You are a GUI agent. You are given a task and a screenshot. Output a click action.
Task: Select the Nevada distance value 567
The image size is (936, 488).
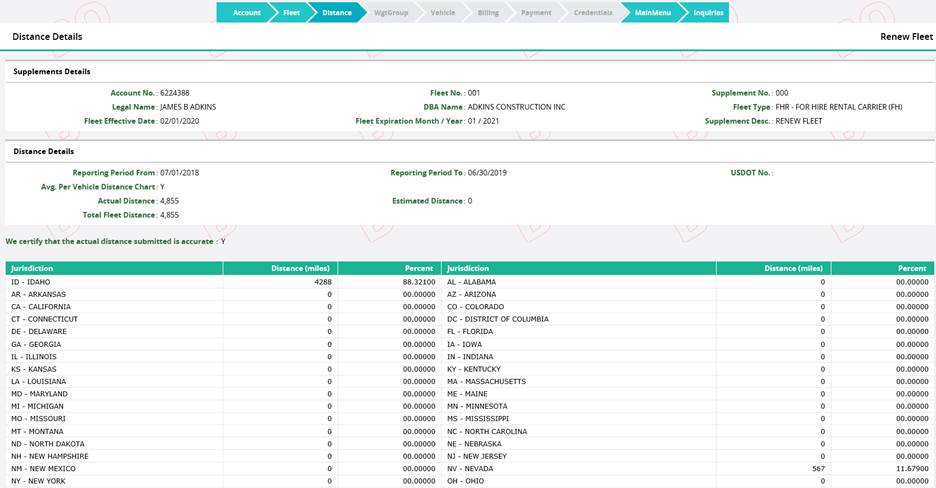(x=818, y=469)
